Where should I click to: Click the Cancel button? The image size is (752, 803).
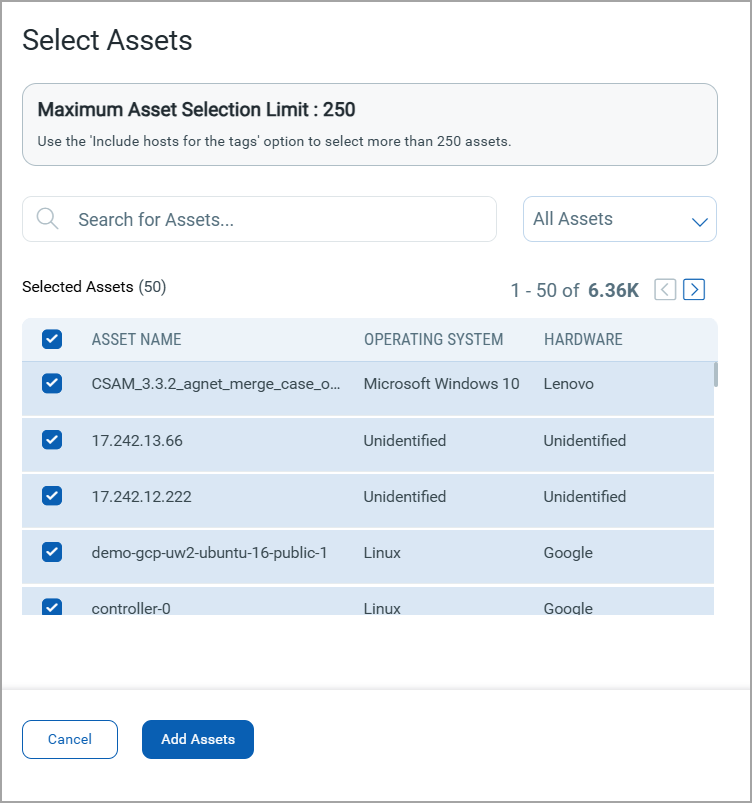click(x=70, y=739)
